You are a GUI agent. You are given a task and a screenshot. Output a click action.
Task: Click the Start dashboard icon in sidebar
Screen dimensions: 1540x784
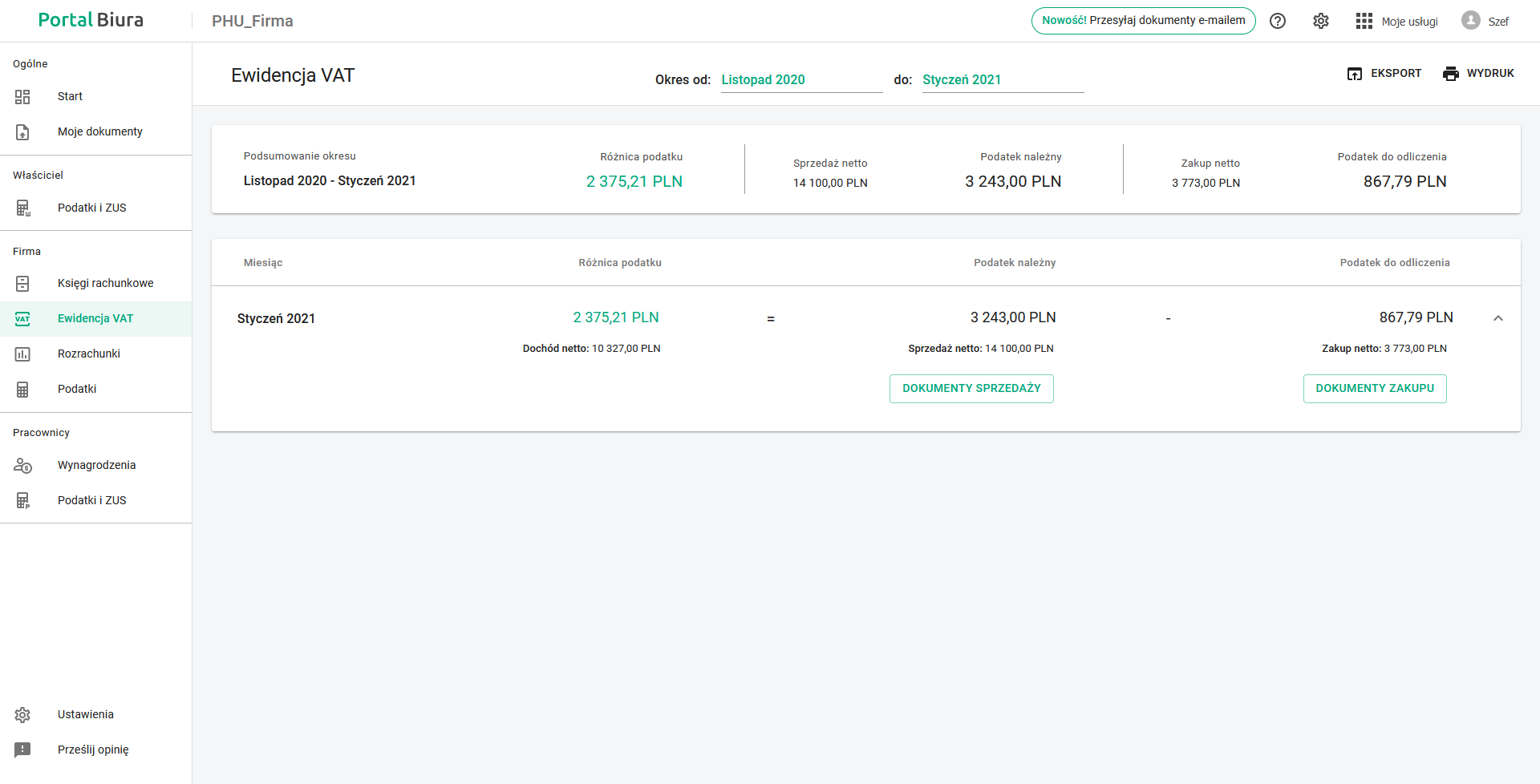click(22, 97)
